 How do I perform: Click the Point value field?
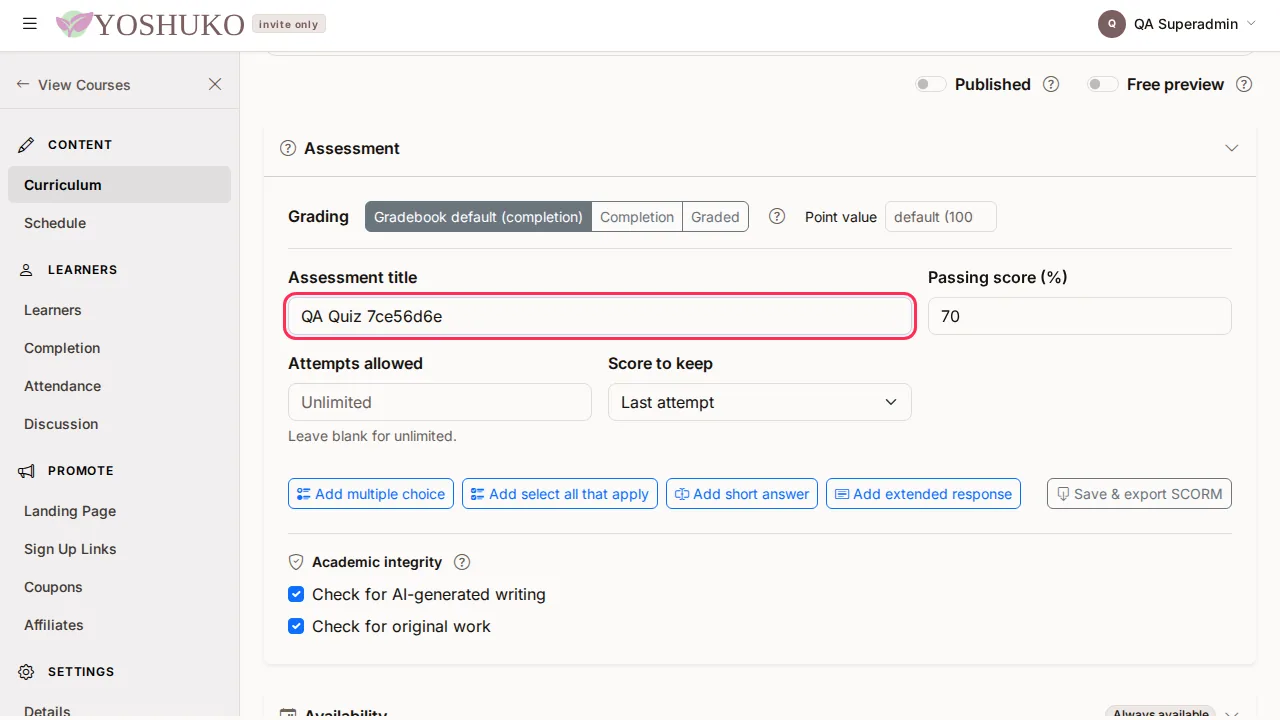pyautogui.click(x=941, y=217)
